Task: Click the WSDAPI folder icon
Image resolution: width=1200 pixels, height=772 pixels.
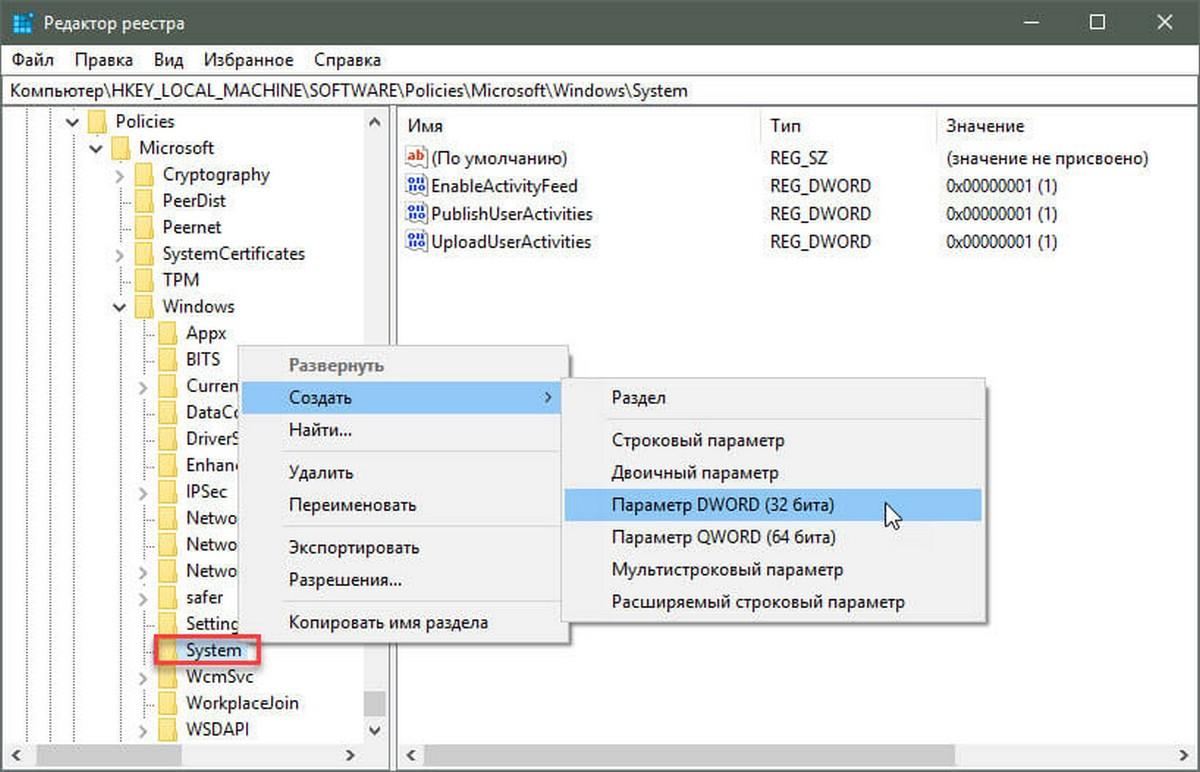Action: pos(168,729)
